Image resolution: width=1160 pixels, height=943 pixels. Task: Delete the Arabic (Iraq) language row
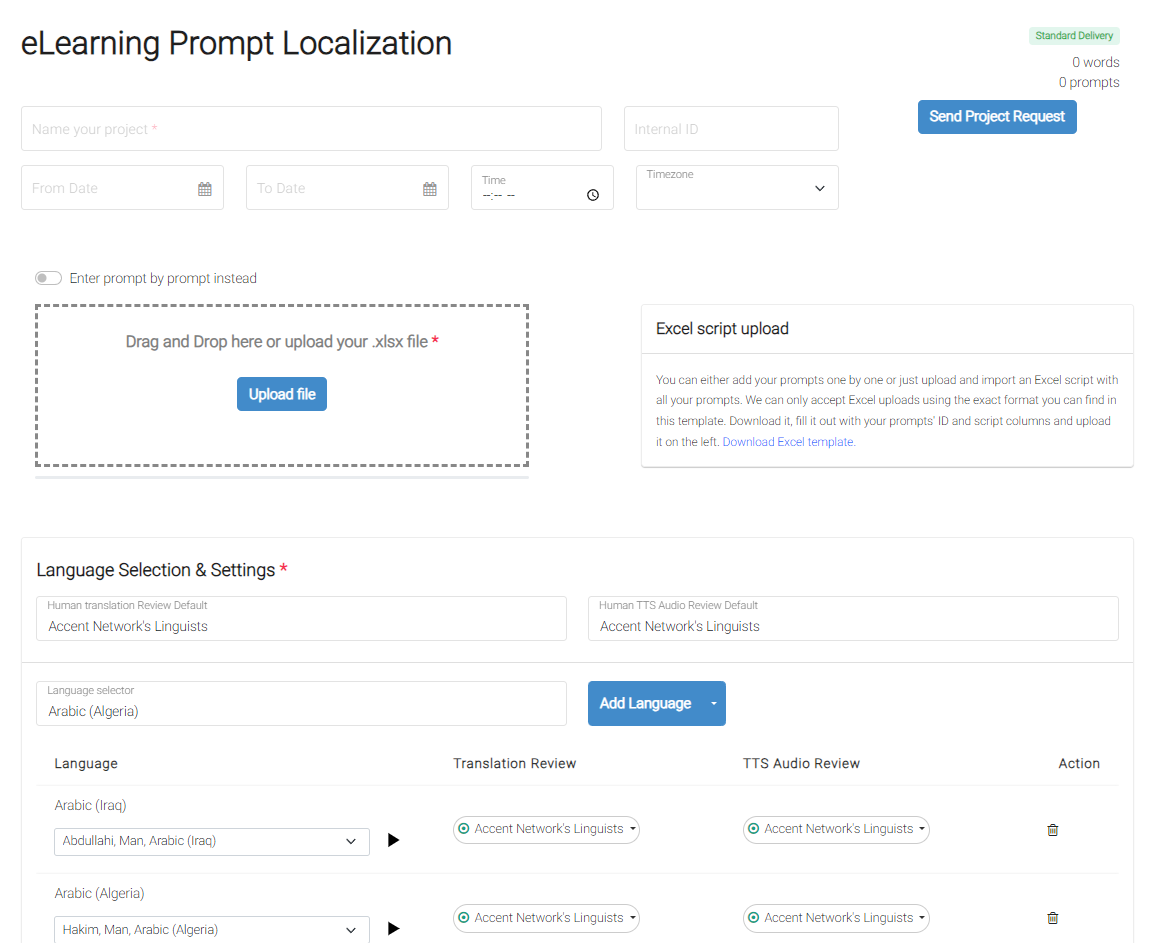coord(1052,830)
